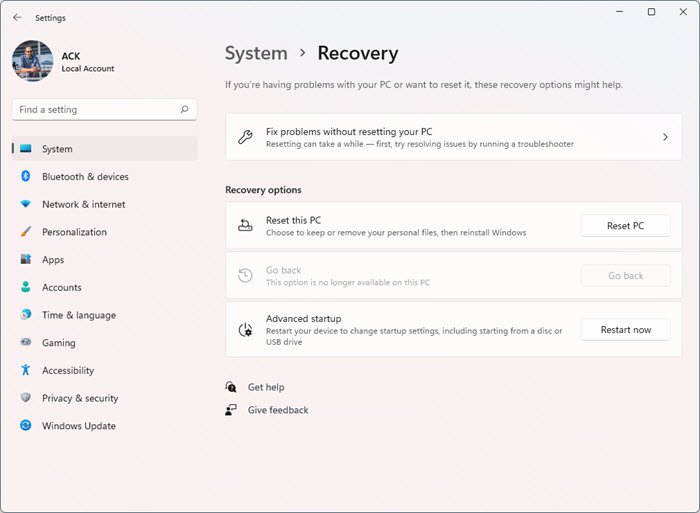Click the Gaming controller icon

click(26, 342)
